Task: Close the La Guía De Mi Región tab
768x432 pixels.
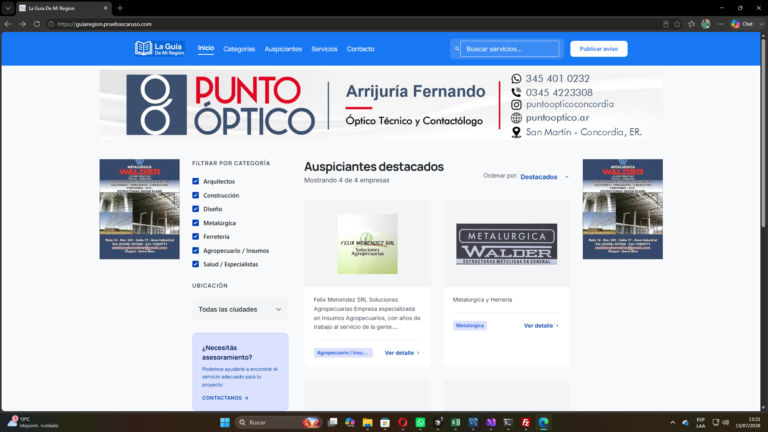Action: (x=105, y=8)
